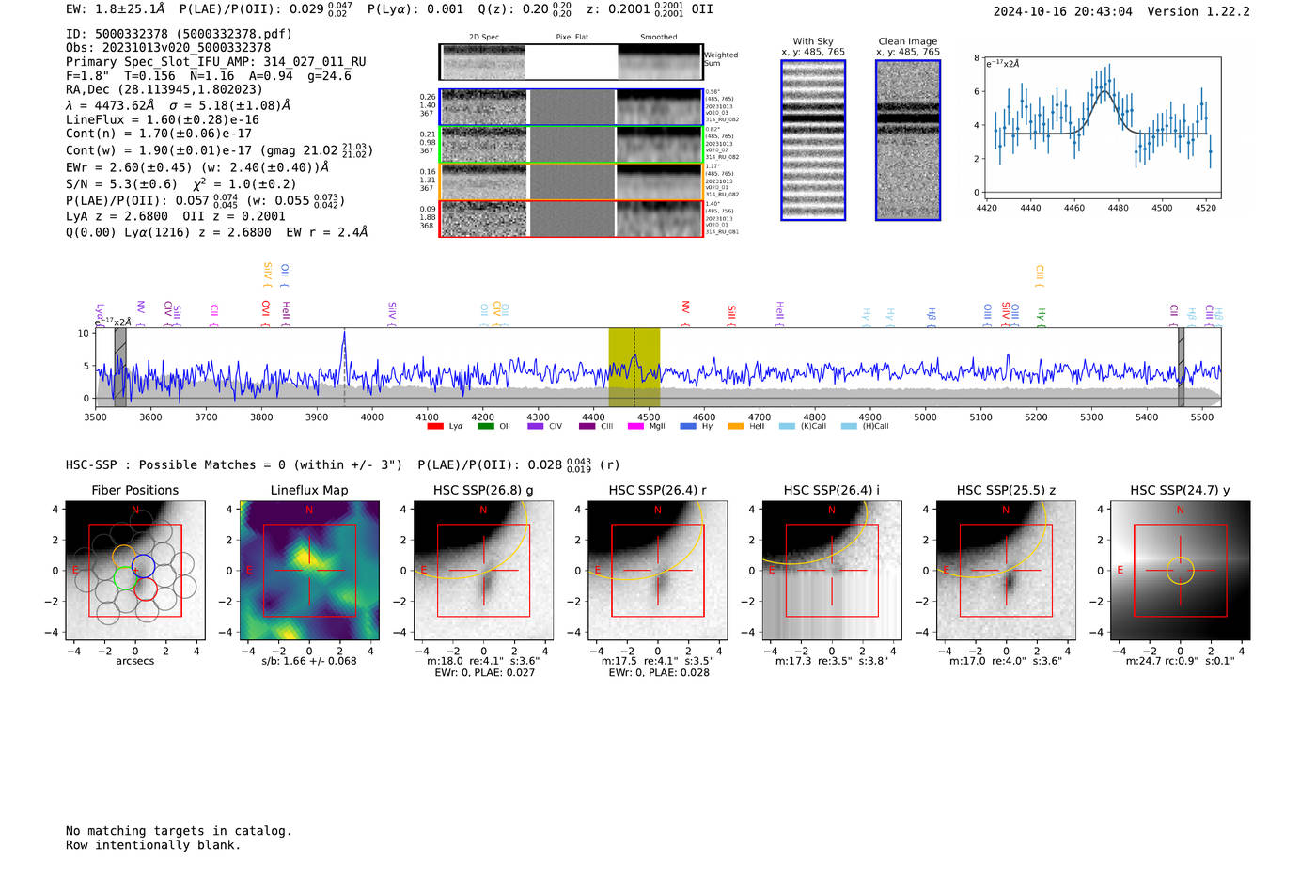Click the spectrum peak near 3950 Å
The width and height of the screenshot is (1316, 896).
click(x=344, y=334)
